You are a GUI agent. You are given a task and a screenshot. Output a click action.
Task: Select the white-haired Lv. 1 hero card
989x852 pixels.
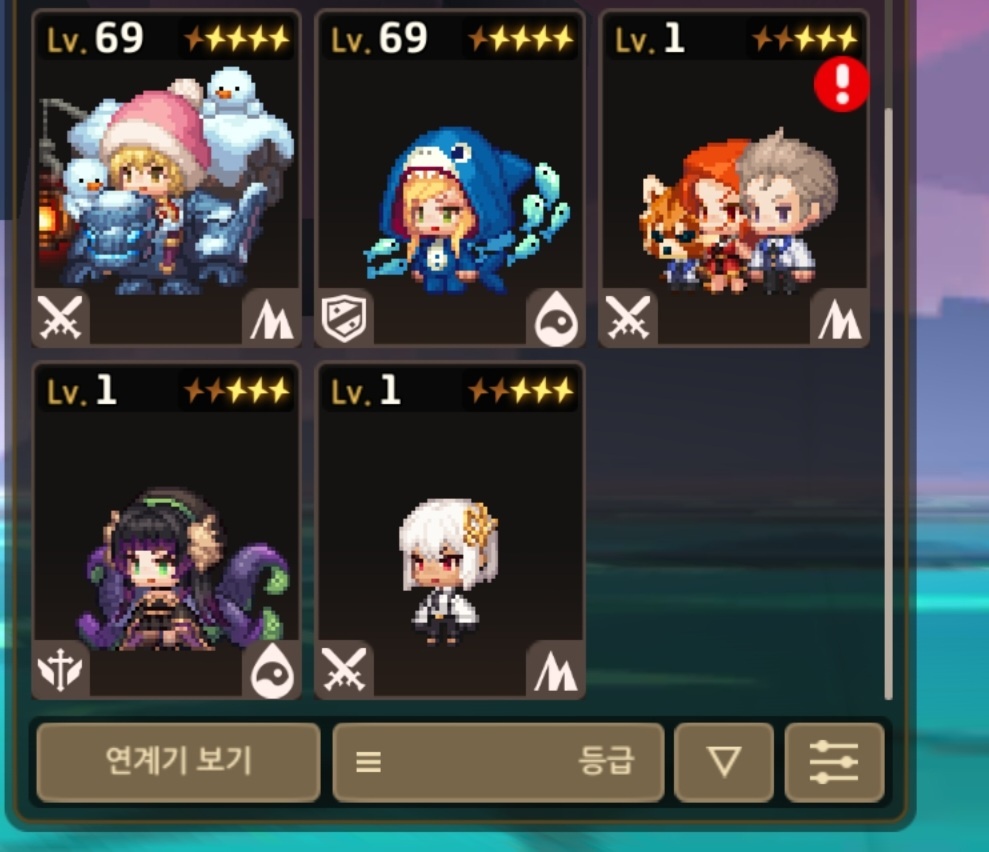(x=450, y=530)
